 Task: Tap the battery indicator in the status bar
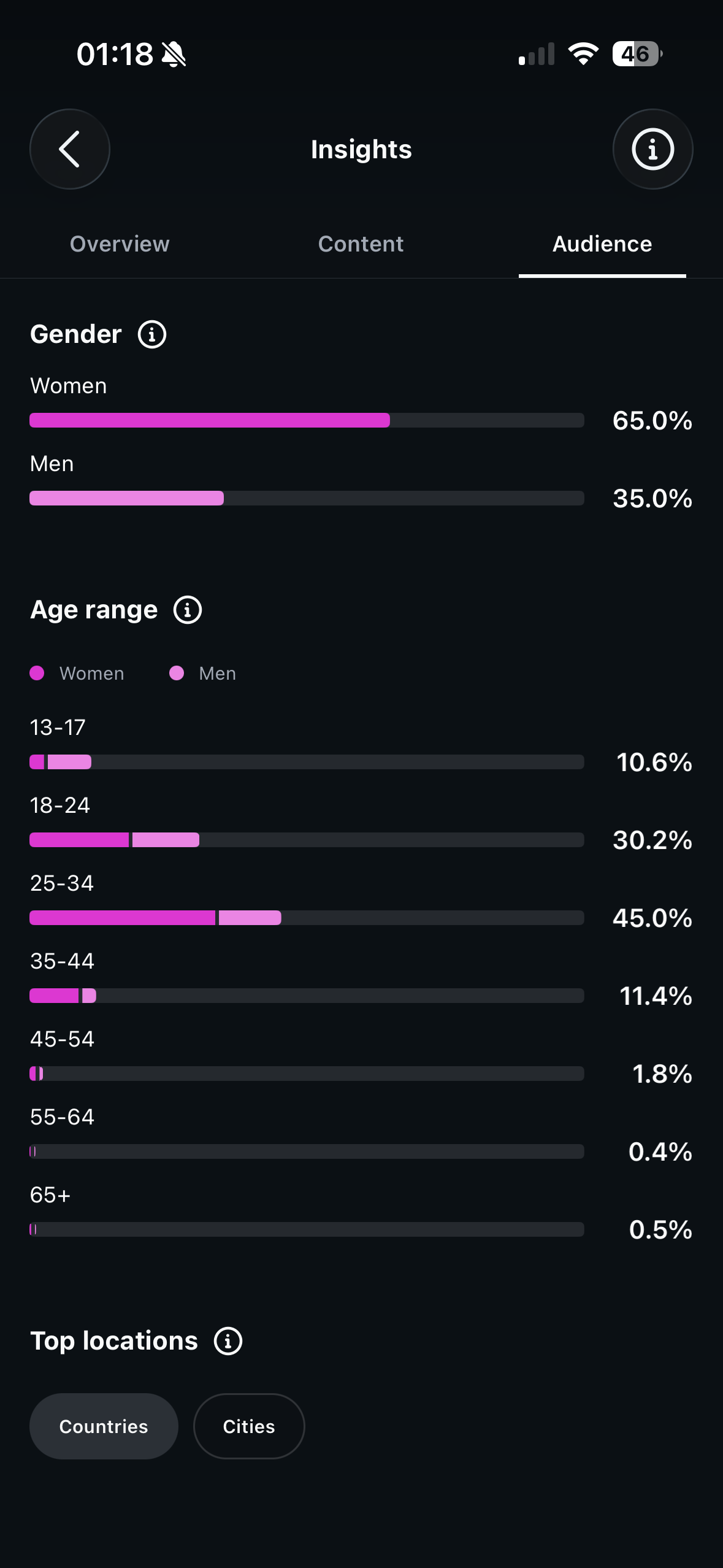pyautogui.click(x=637, y=54)
